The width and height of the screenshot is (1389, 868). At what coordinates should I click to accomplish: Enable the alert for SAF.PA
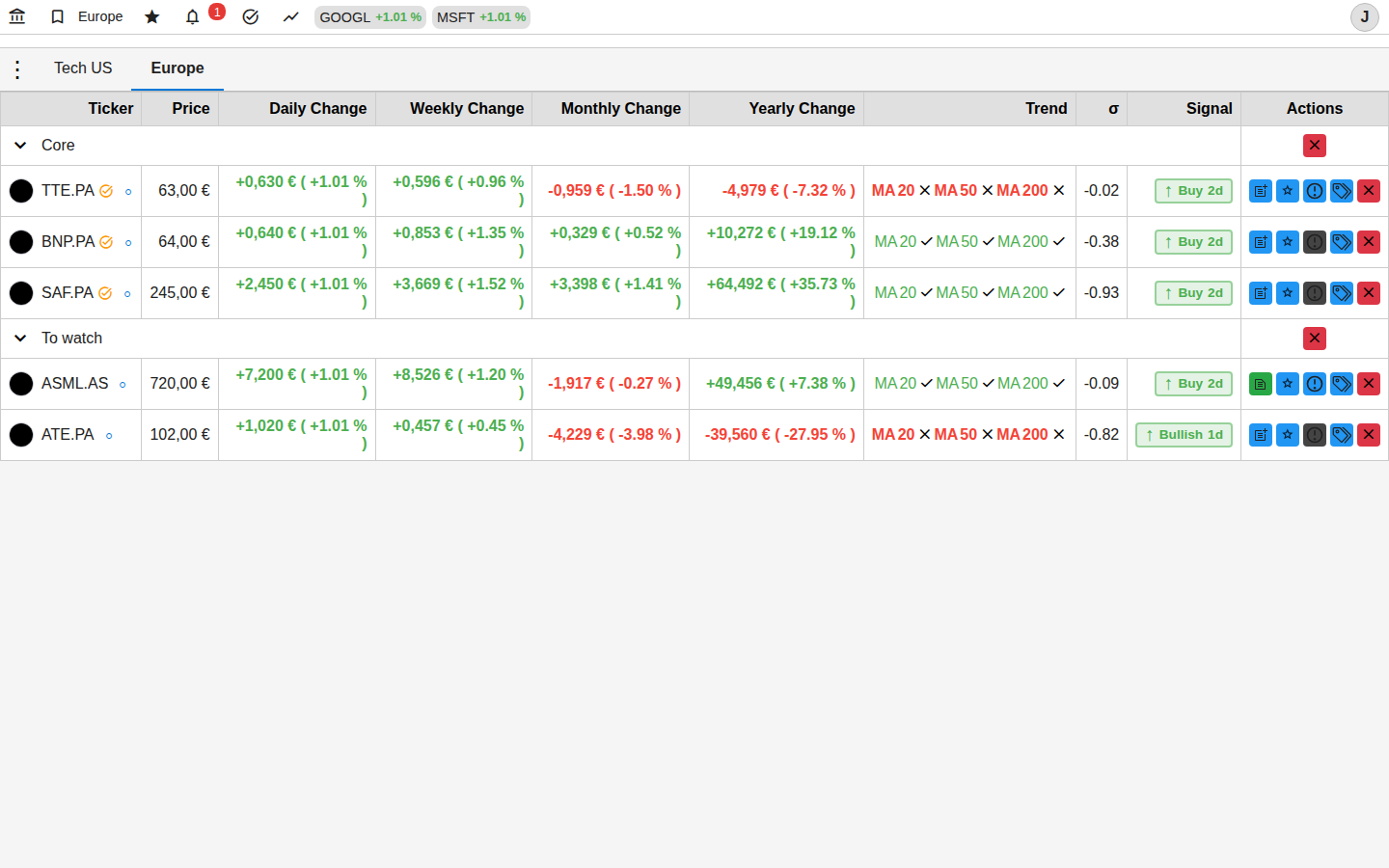click(x=1315, y=293)
